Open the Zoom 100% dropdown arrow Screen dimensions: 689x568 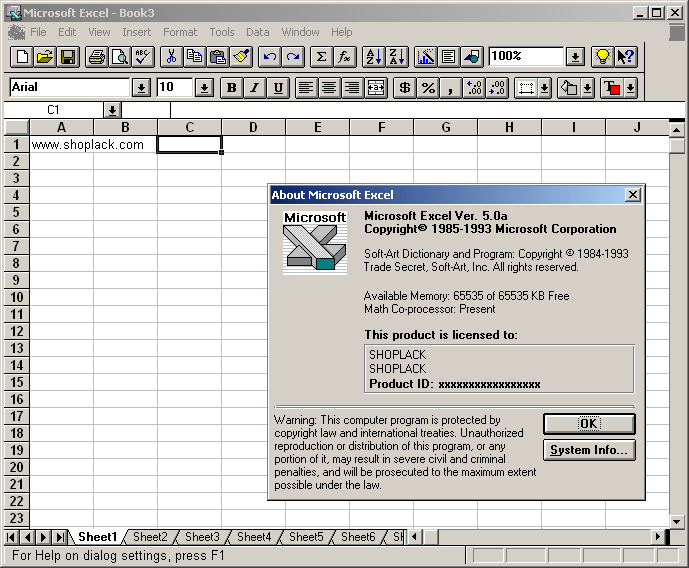tap(575, 57)
